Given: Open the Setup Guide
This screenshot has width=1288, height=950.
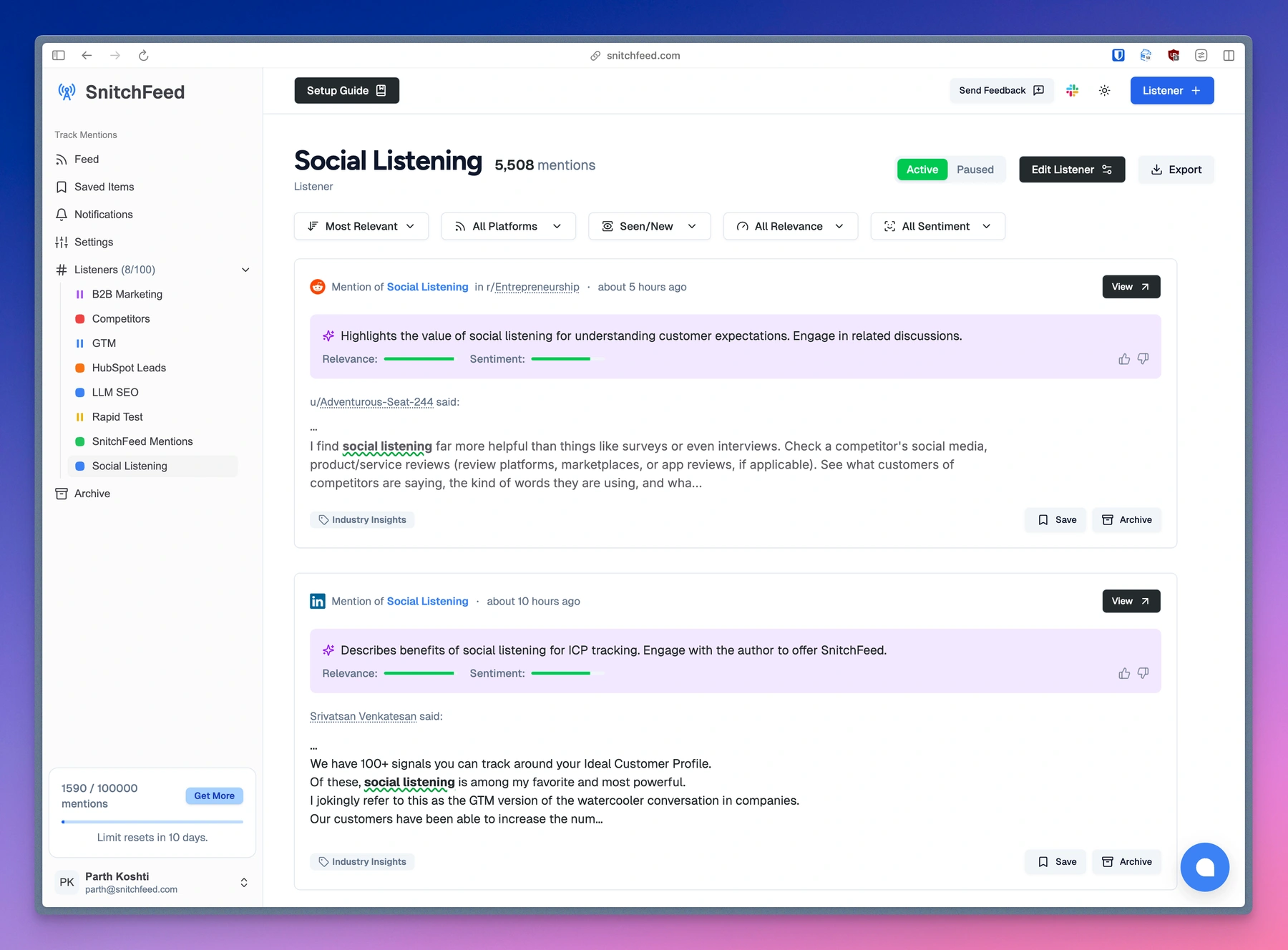Looking at the screenshot, I should [346, 90].
